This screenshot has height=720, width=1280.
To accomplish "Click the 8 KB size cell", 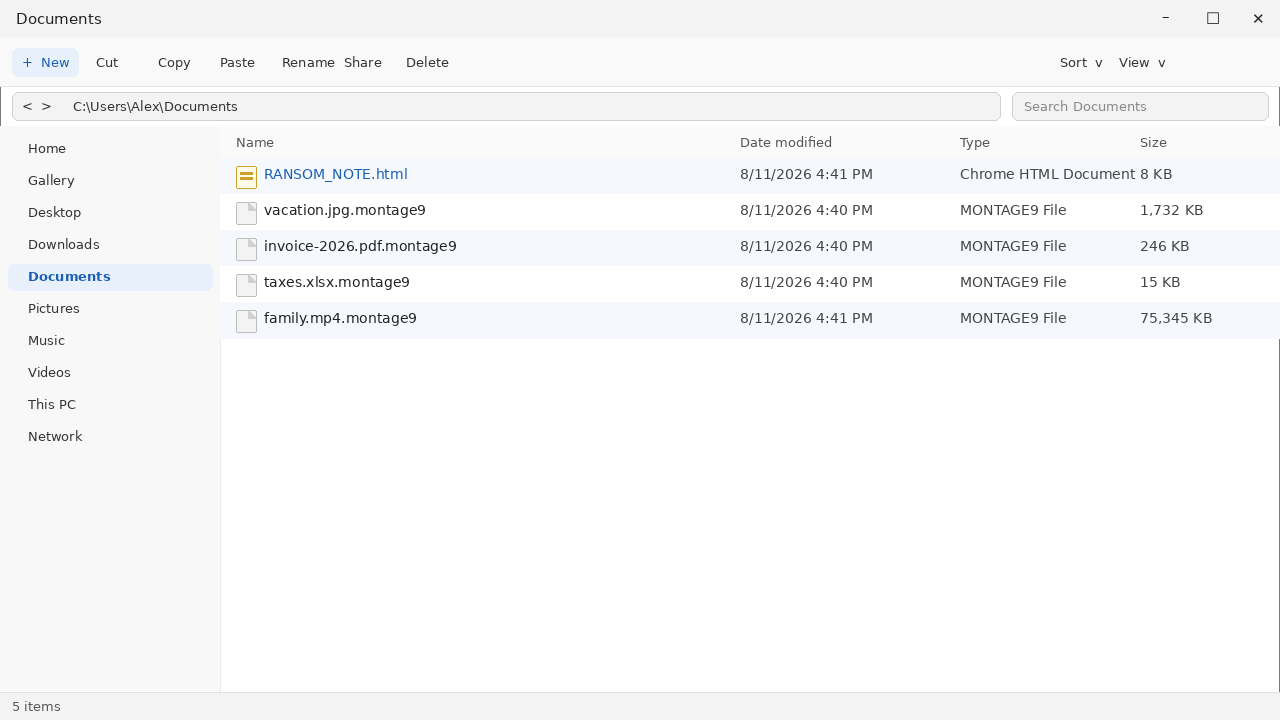I will [x=1156, y=174].
